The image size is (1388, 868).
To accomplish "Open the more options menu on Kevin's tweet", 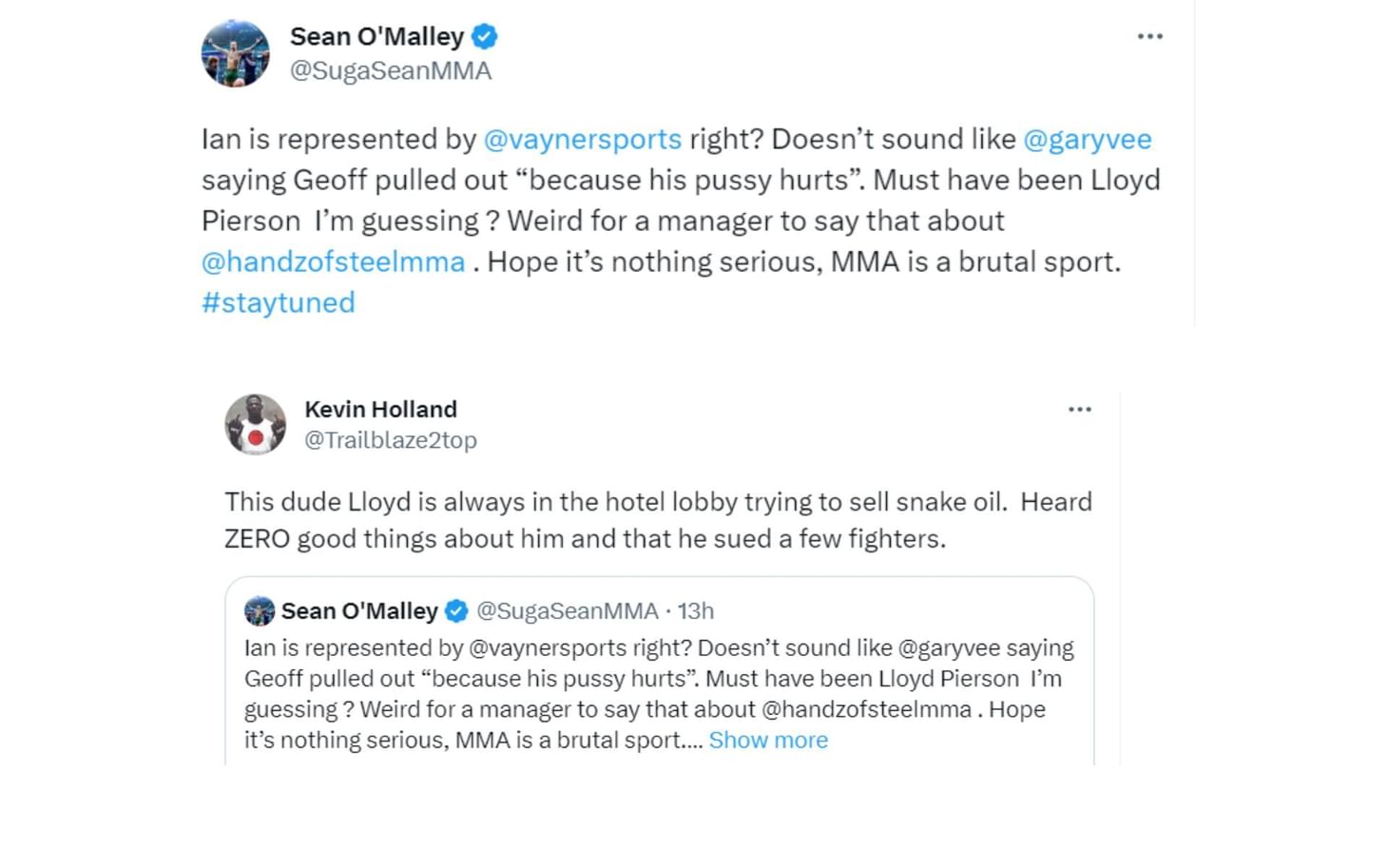I will (1079, 409).
